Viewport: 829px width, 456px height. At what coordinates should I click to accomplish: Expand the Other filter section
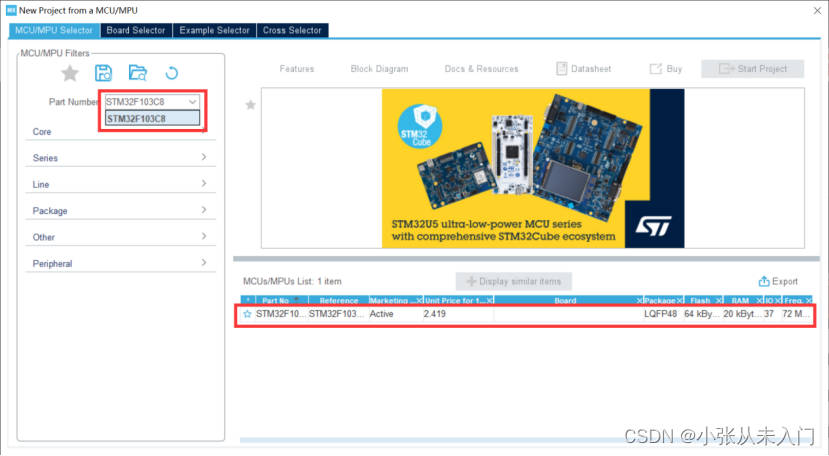(x=121, y=237)
